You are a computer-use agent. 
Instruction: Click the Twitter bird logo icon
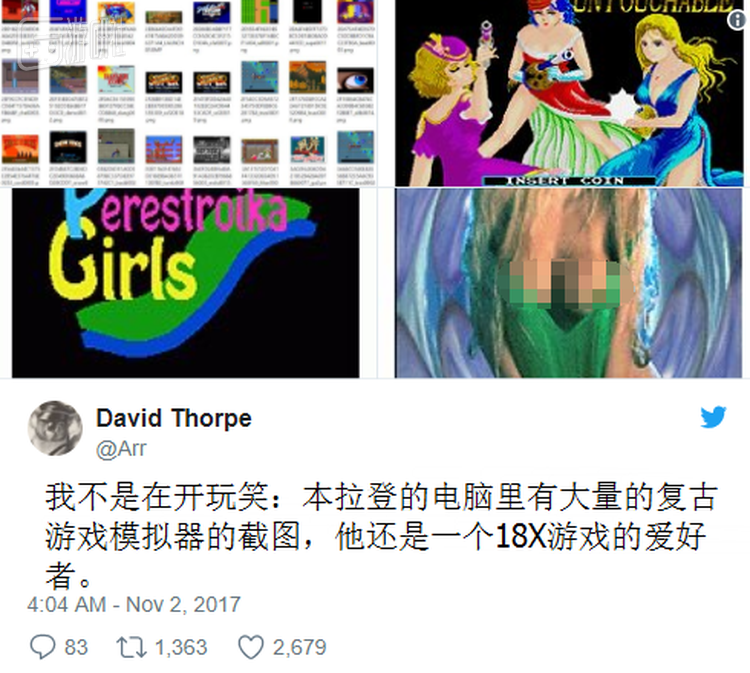(x=713, y=417)
